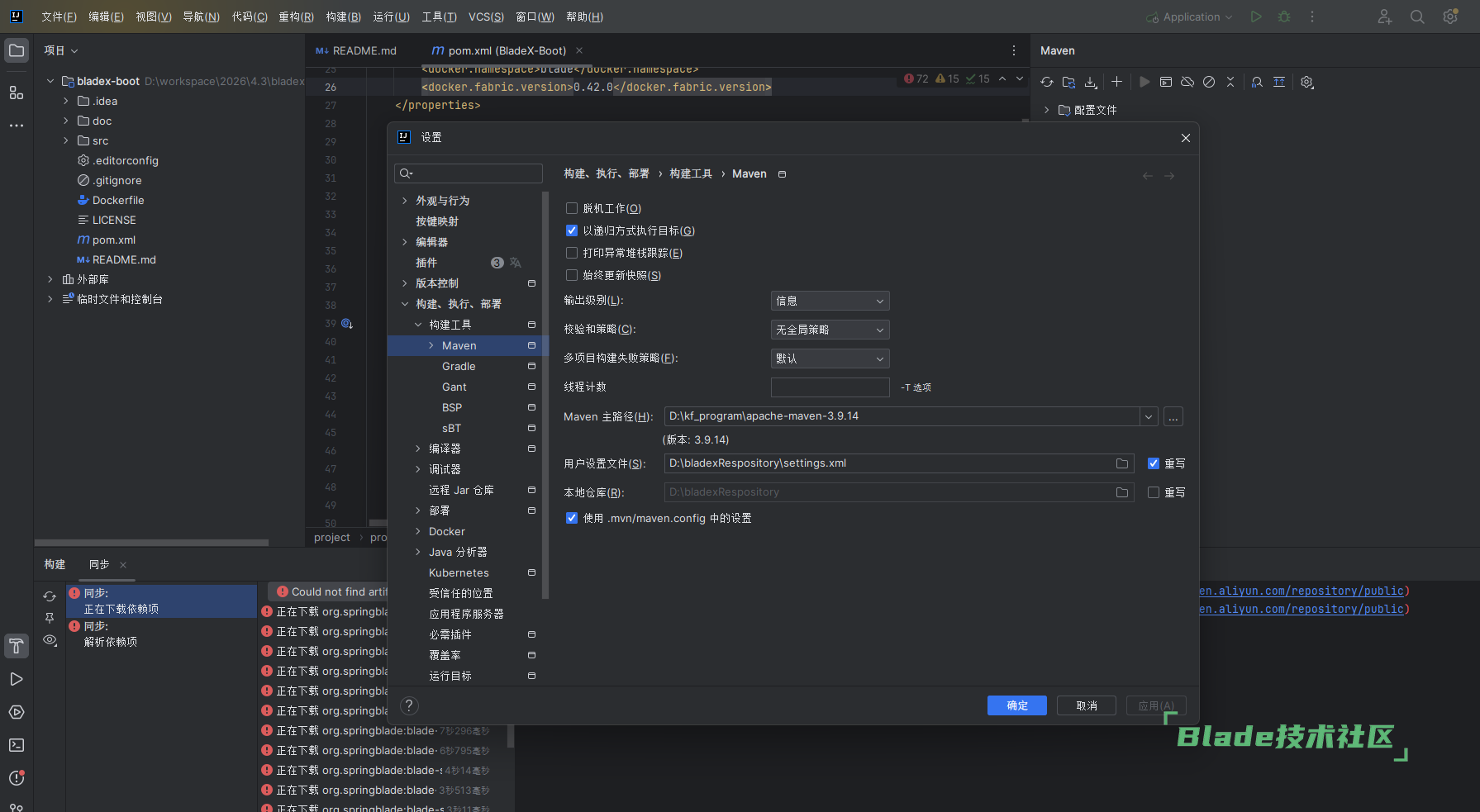Click the debug bug icon in top toolbar
The height and width of the screenshot is (812, 1480).
1284,17
